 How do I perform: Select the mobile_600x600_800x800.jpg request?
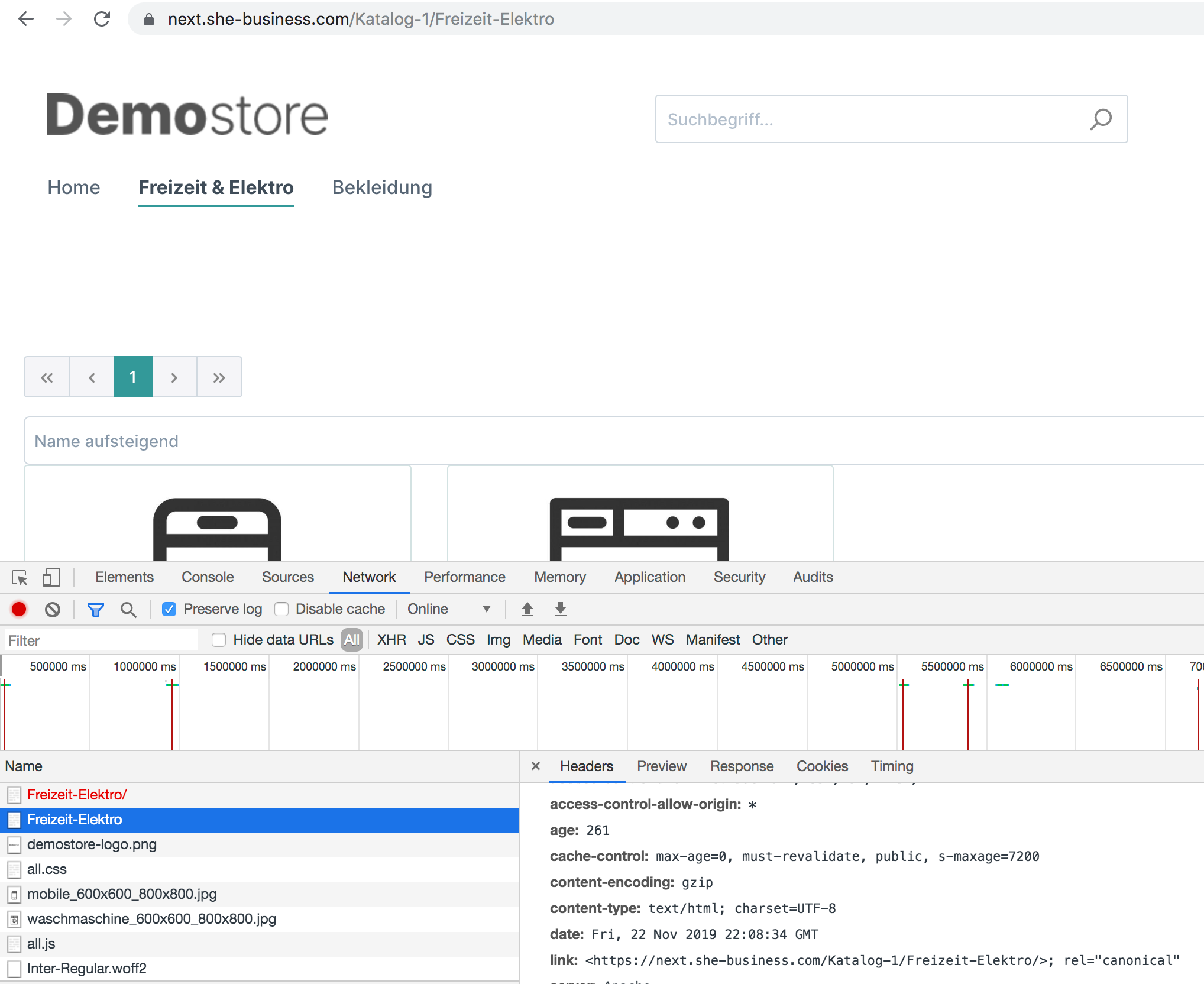pos(260,894)
